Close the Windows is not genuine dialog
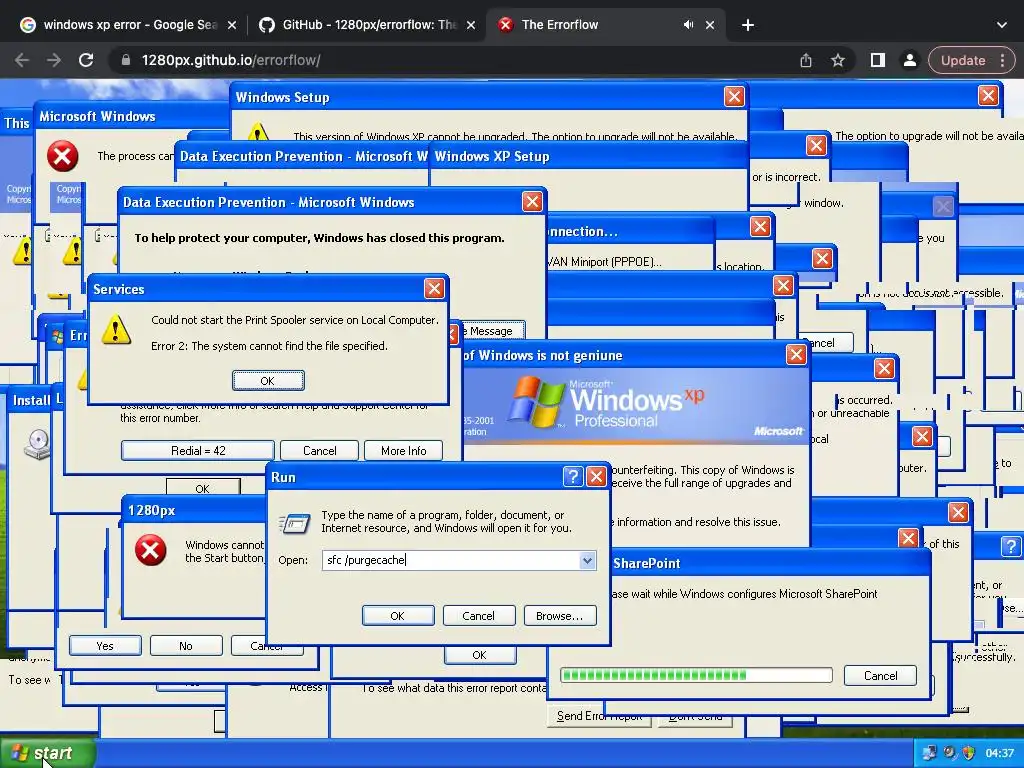 (796, 355)
